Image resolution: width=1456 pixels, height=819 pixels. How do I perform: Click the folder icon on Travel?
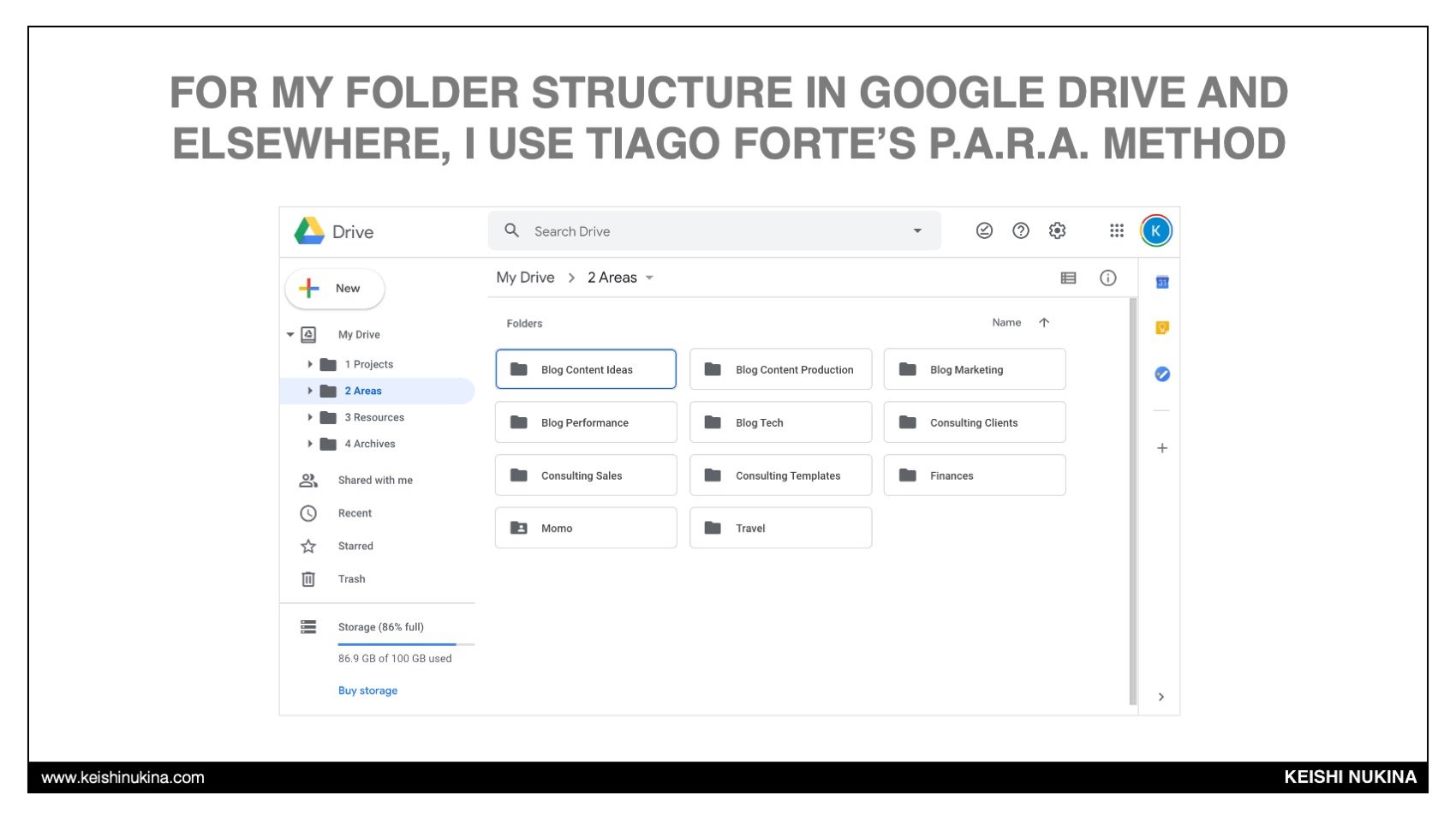pyautogui.click(x=713, y=528)
